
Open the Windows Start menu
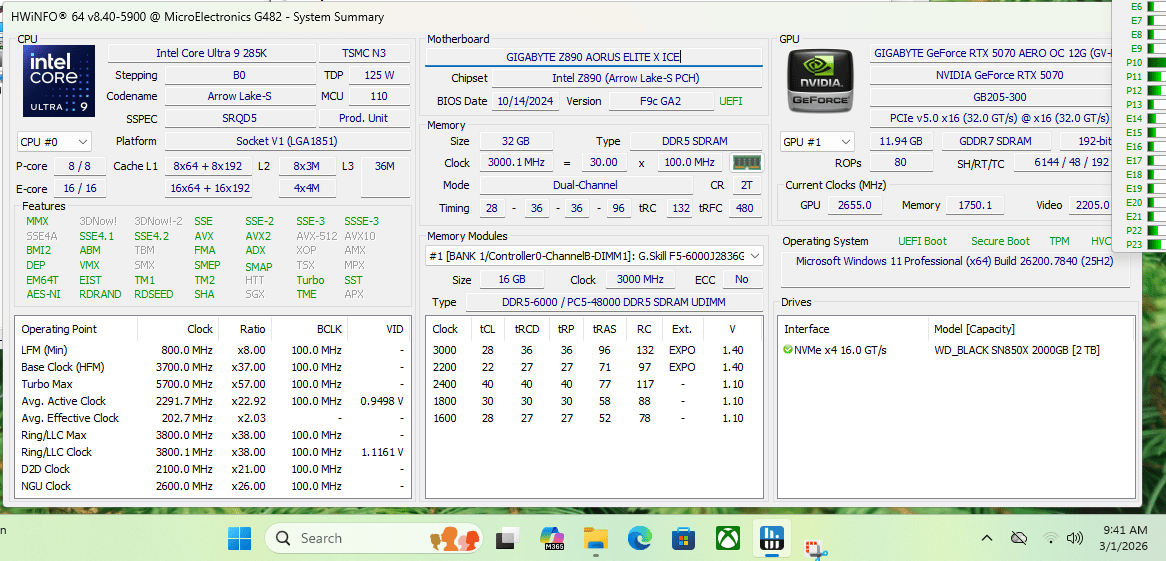click(x=239, y=538)
